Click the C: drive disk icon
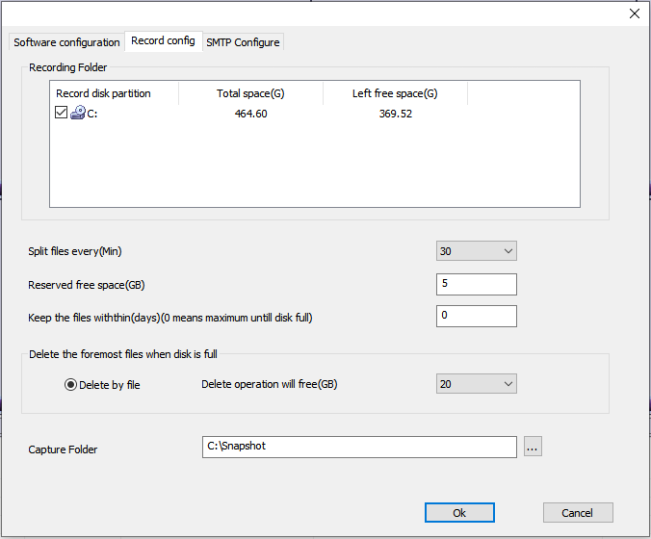Screen dimensions: 651x539 tap(78, 113)
